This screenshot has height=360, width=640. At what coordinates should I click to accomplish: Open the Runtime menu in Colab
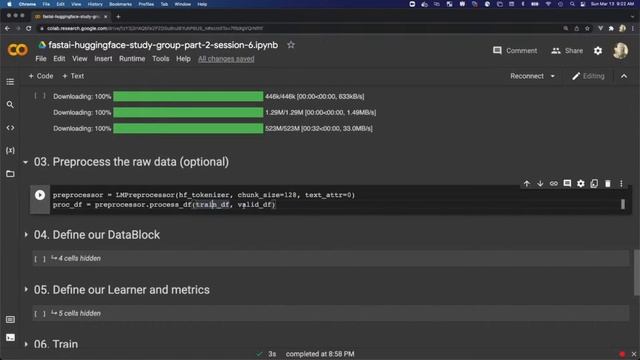[x=132, y=59]
